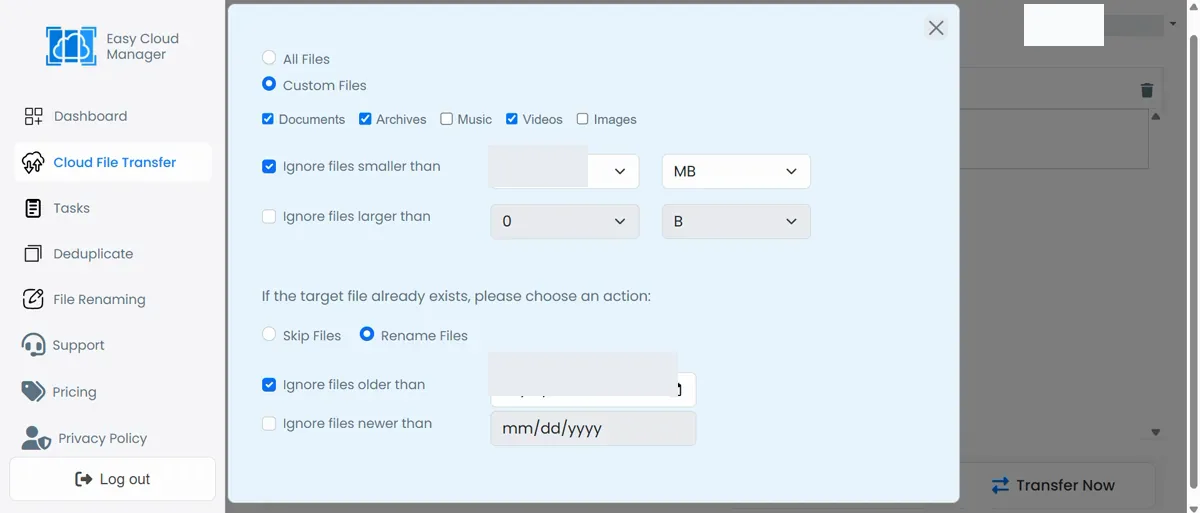Expand the dropdown arrow at top right

(1172, 23)
